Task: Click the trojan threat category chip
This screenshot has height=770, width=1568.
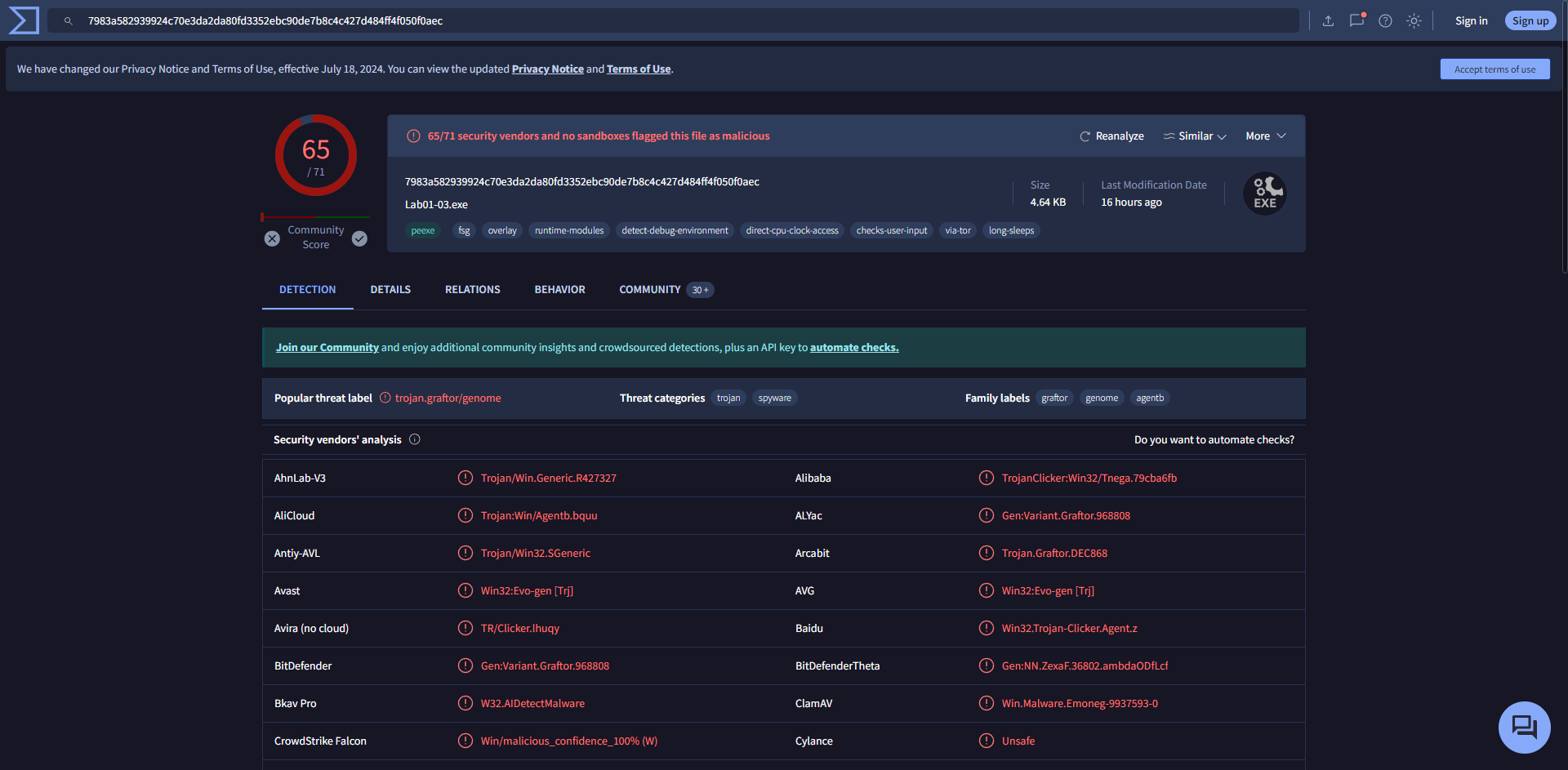Action: pos(728,398)
